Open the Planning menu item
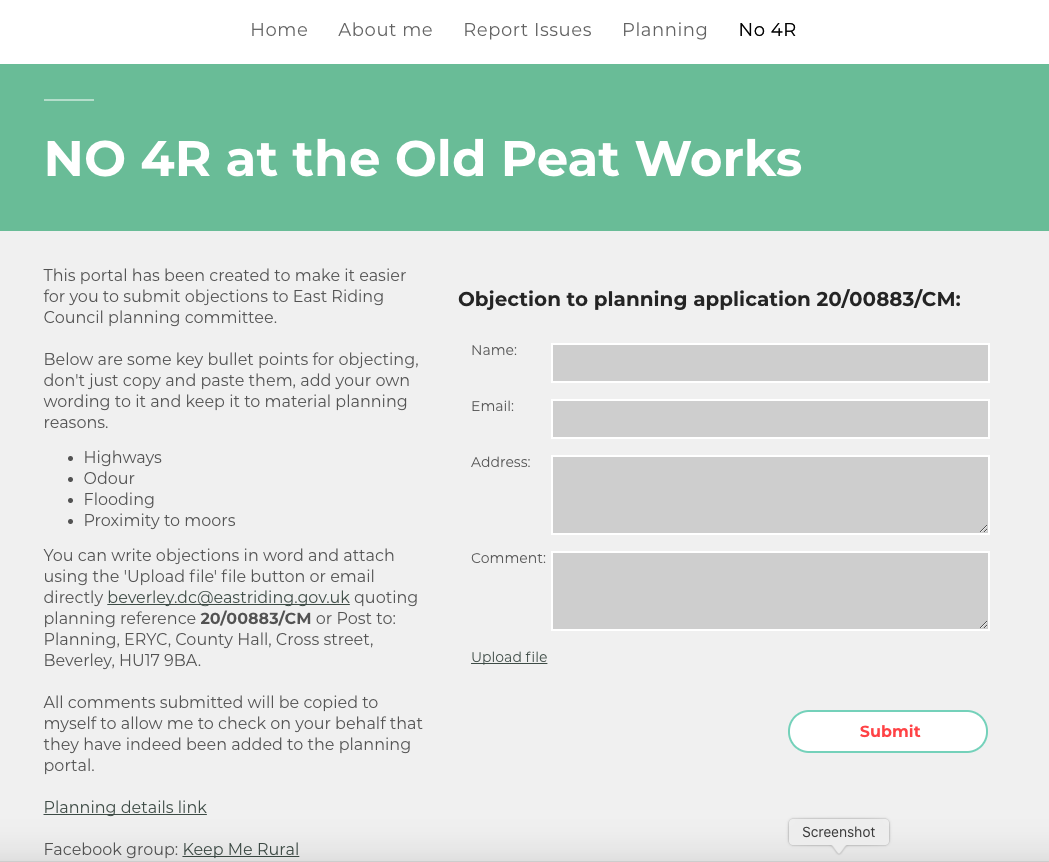Screen dimensions: 1049x862 664,30
